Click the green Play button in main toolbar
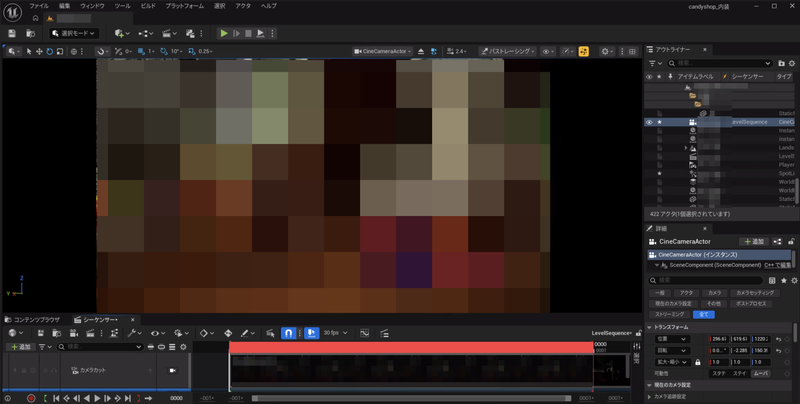This screenshot has width=800, height=404. pos(223,33)
